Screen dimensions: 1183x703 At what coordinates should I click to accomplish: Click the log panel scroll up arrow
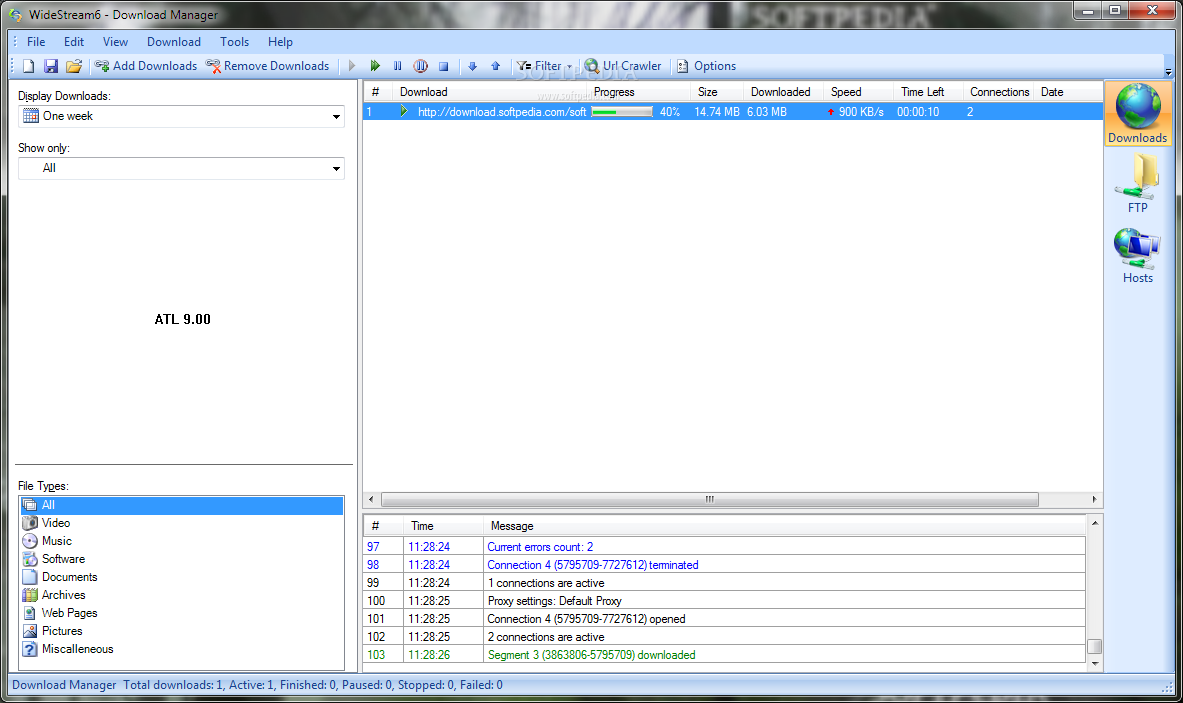(x=1095, y=523)
